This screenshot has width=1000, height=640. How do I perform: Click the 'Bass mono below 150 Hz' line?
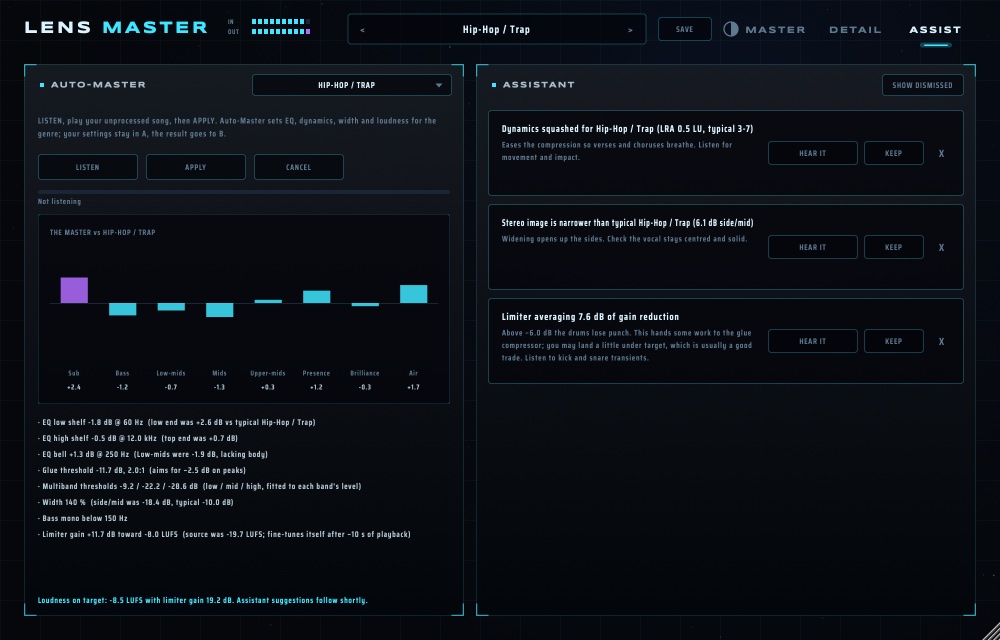coord(83,518)
